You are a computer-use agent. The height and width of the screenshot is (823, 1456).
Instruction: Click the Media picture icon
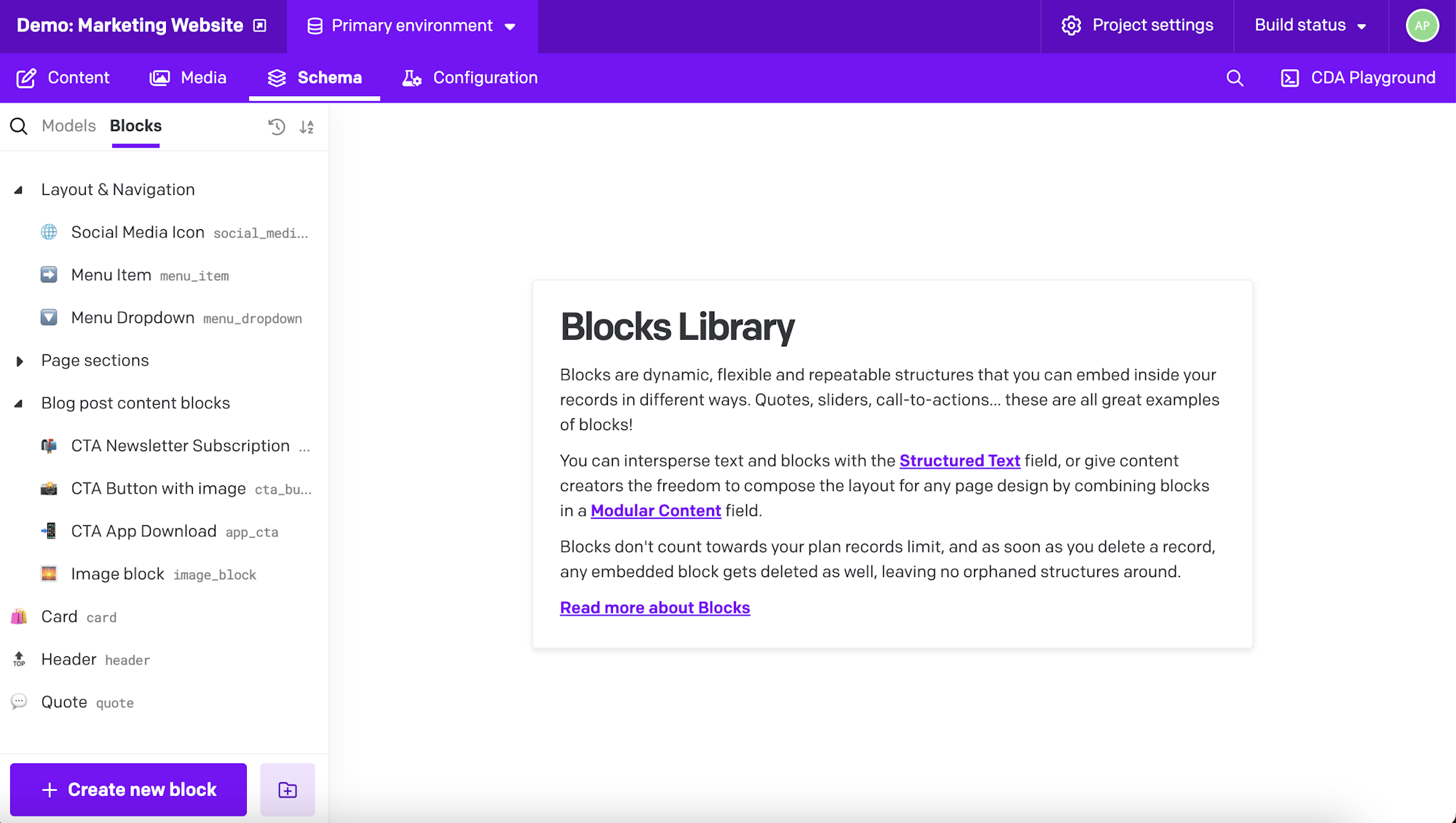click(159, 78)
